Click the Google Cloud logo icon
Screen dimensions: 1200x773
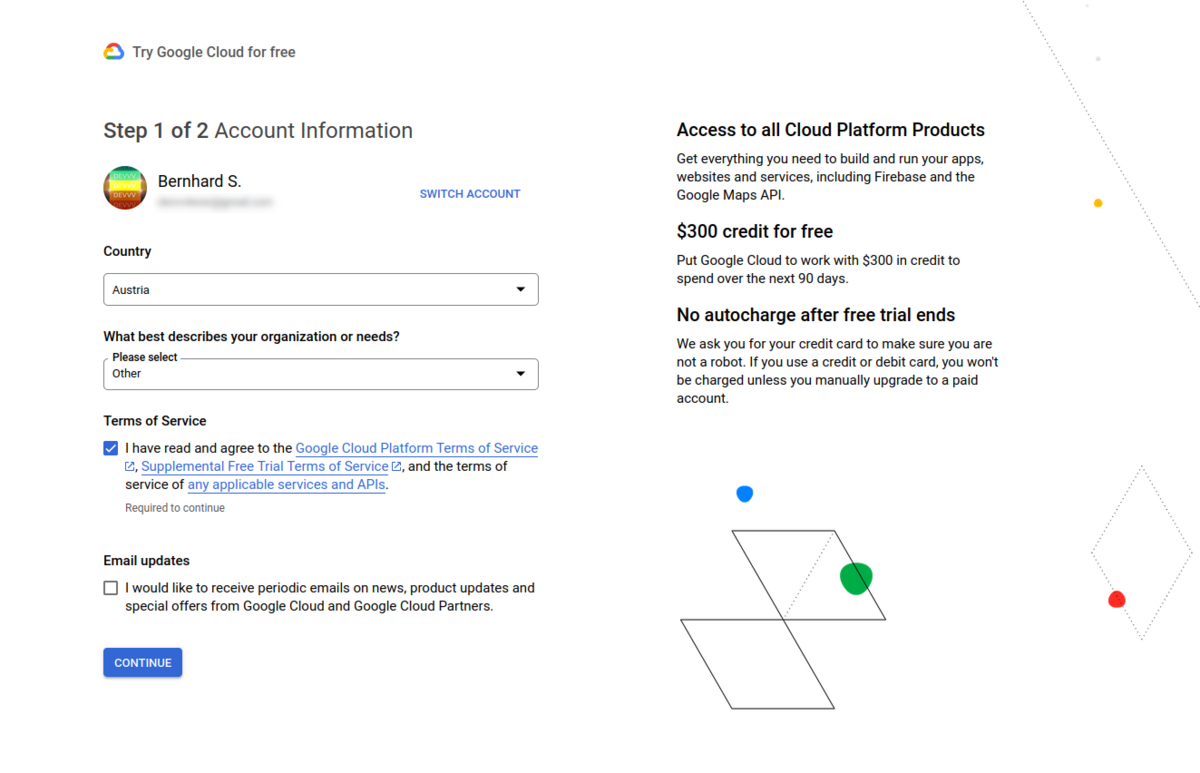click(x=114, y=52)
